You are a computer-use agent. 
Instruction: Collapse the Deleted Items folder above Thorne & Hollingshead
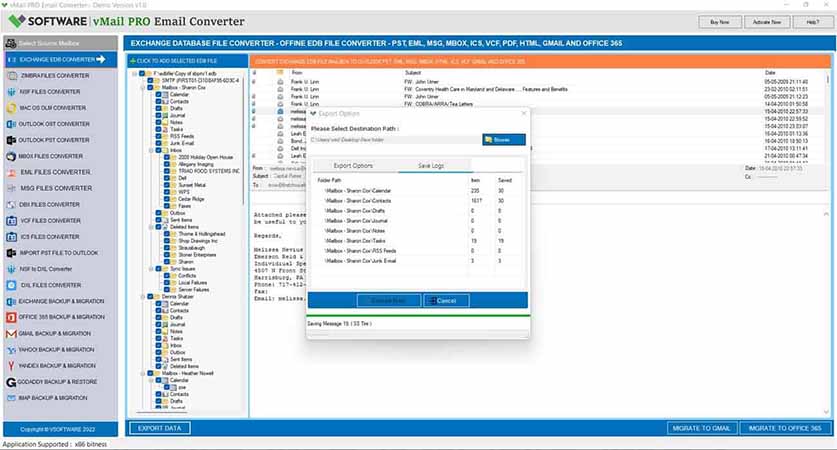coord(151,227)
